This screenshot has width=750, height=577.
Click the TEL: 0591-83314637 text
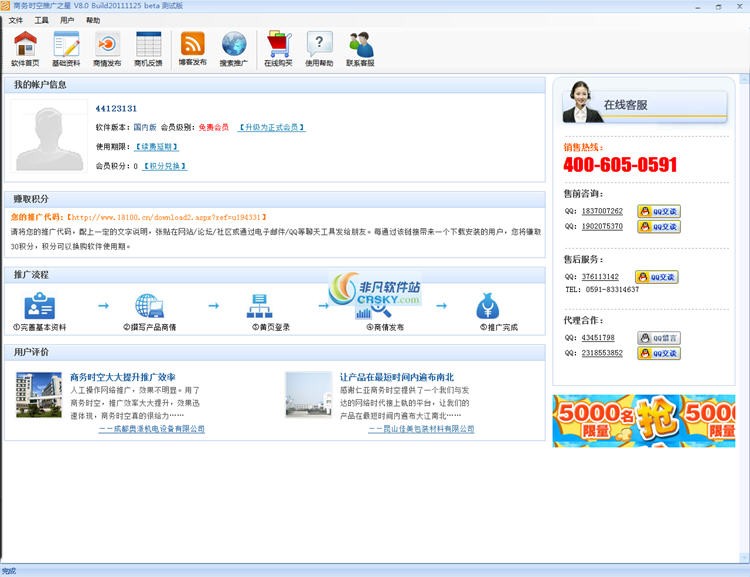click(602, 289)
